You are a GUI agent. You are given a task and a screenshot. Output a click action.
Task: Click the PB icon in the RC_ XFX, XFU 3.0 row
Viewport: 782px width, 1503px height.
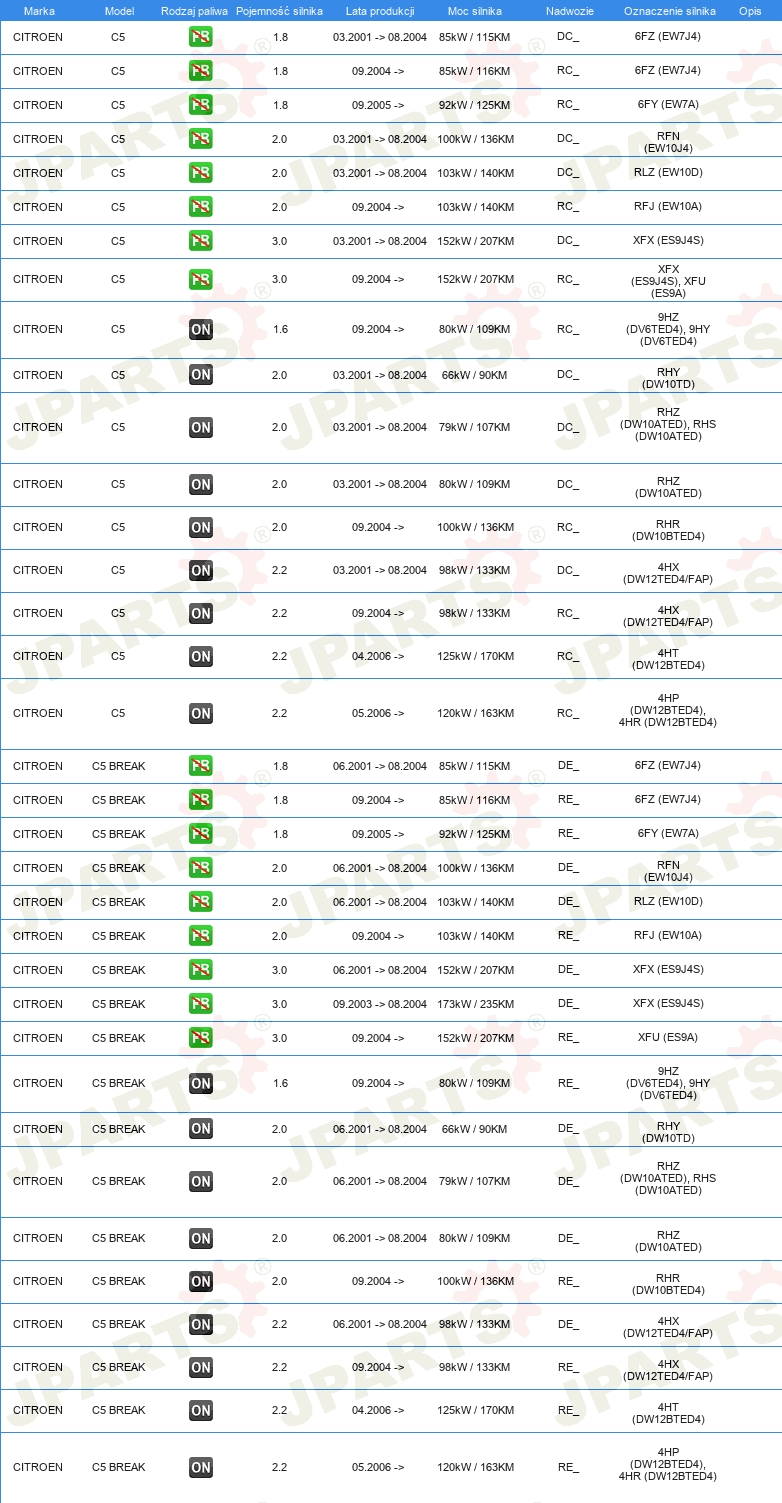coord(200,279)
